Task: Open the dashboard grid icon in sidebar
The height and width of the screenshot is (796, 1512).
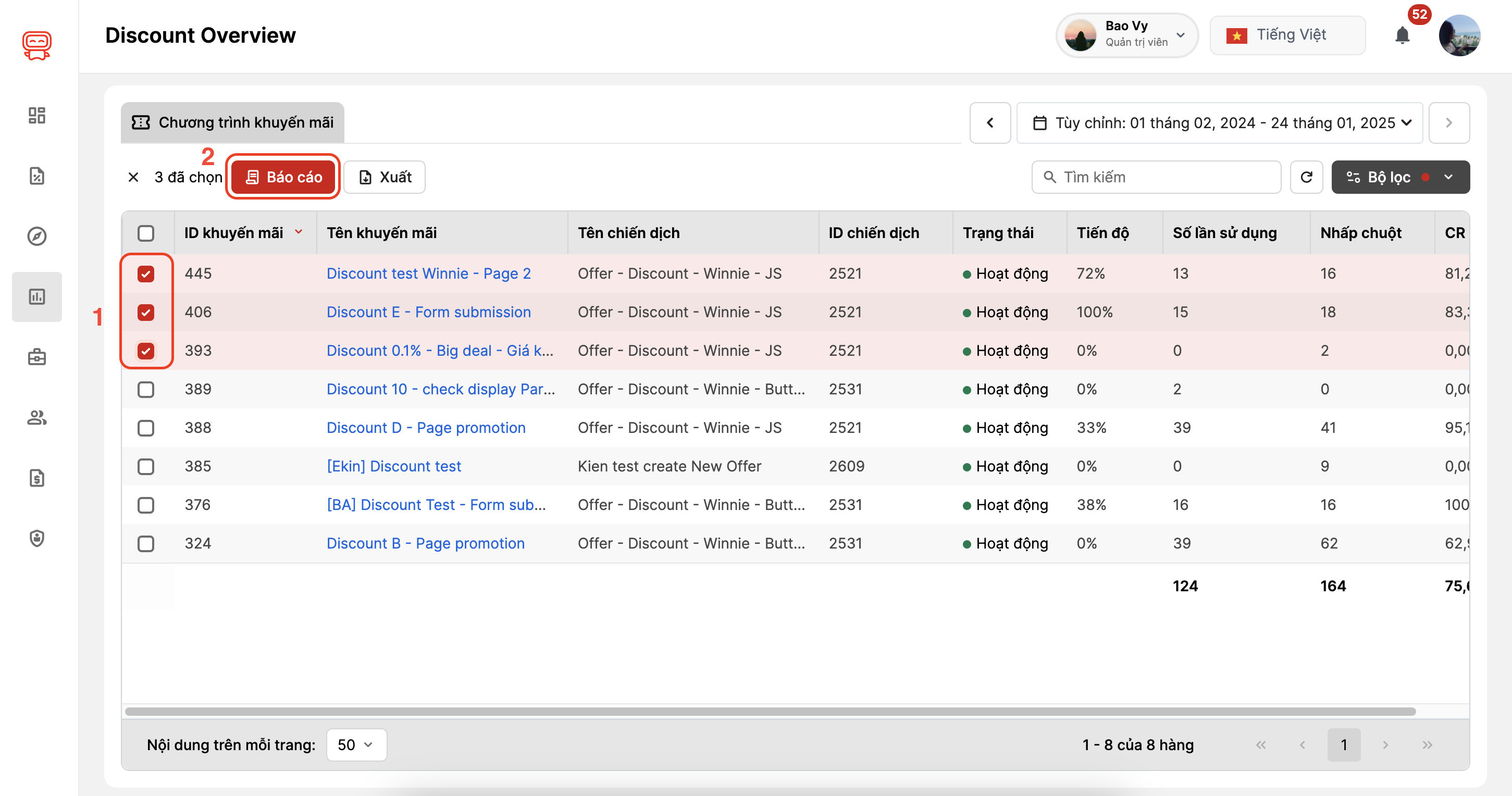Action: (36, 115)
